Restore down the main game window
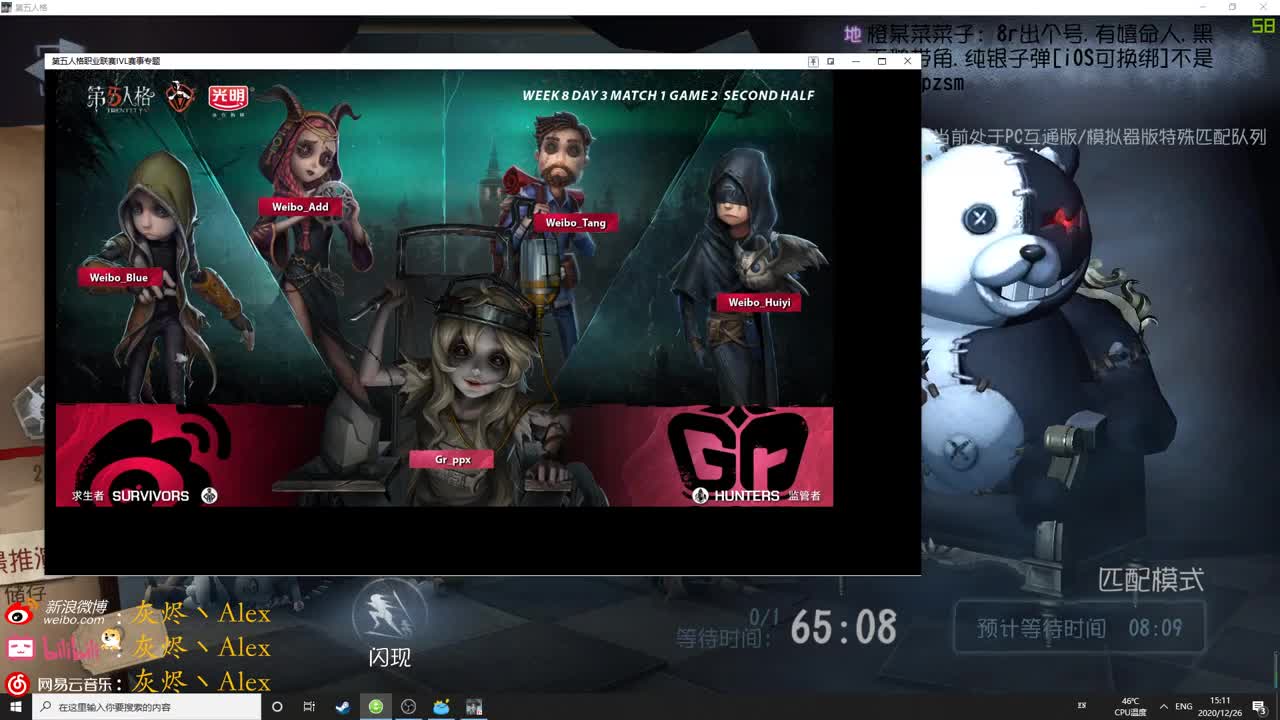The width and height of the screenshot is (1280, 720). (x=1232, y=7)
